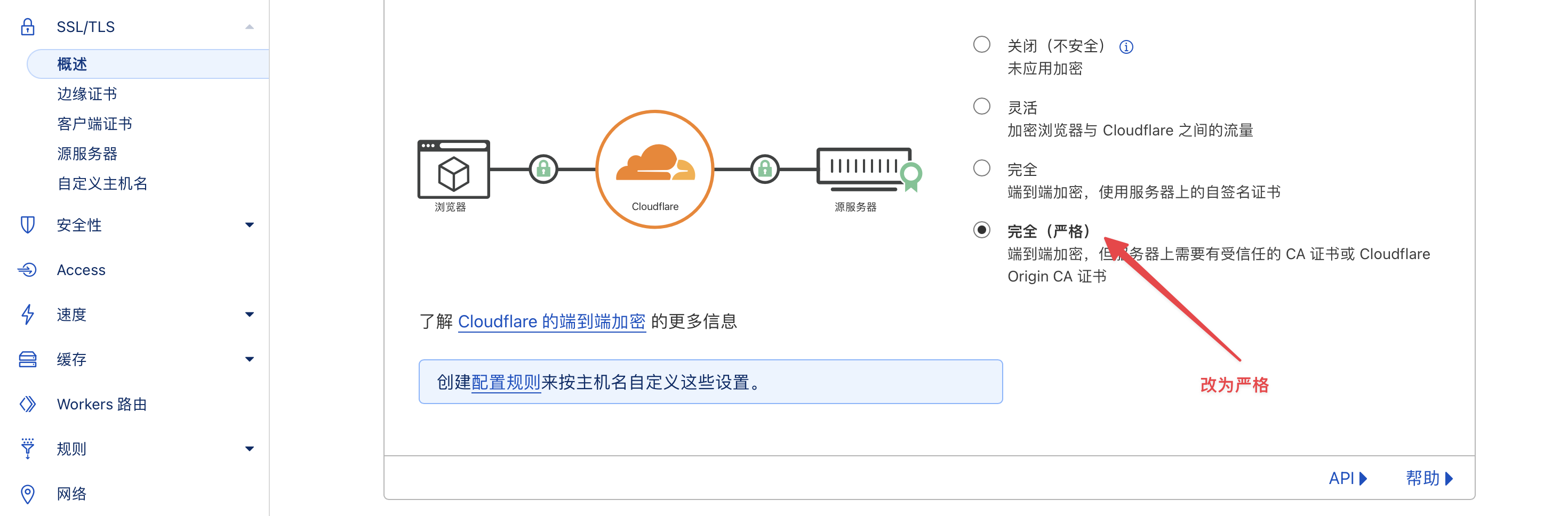The width and height of the screenshot is (1568, 516).
Task: Open Access via its sidebar icon
Action: click(x=28, y=270)
